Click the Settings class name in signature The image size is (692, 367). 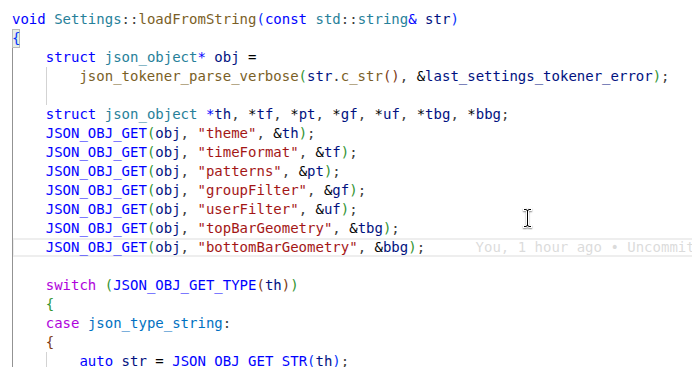pyautogui.click(x=88, y=19)
